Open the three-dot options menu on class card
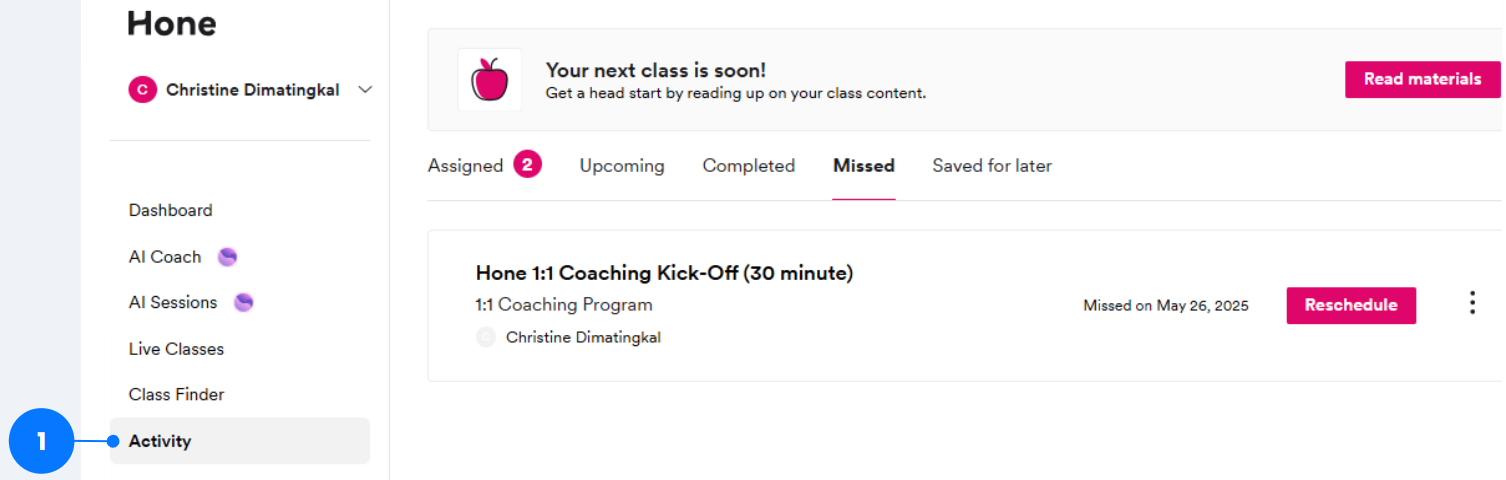The image size is (1506, 480). (1472, 304)
